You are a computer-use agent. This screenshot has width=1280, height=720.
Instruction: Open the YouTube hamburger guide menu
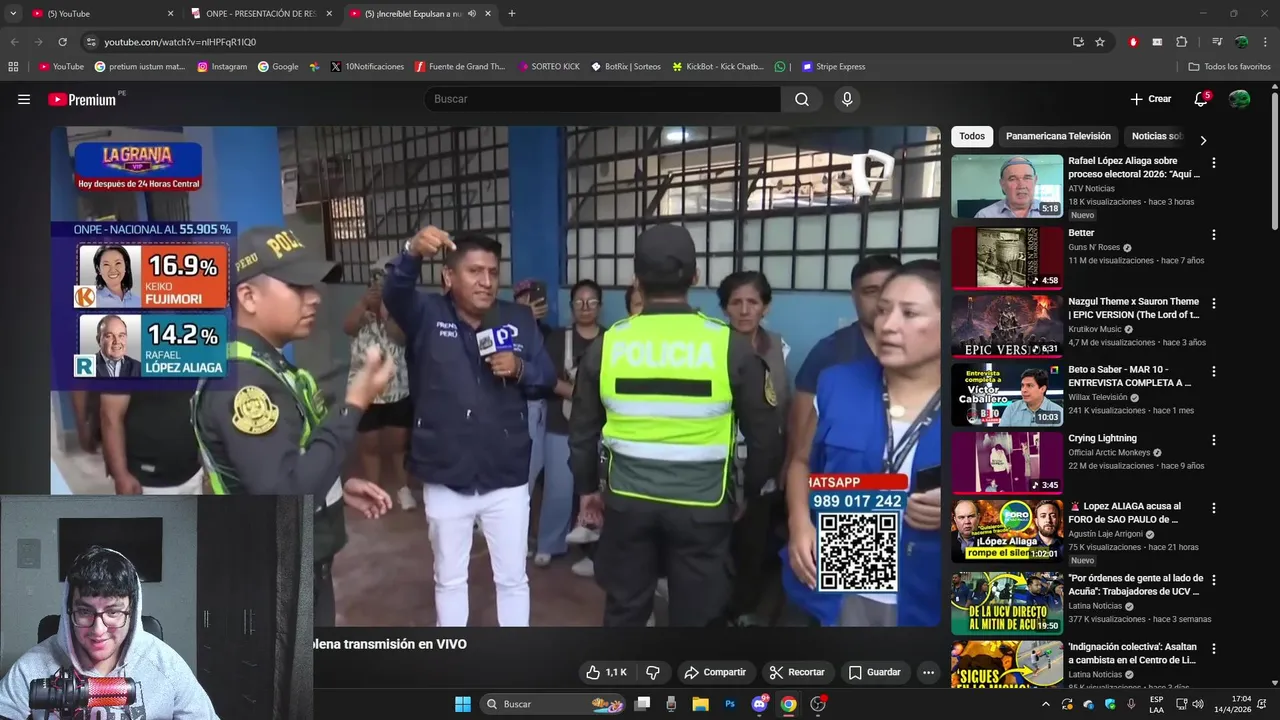(x=24, y=99)
